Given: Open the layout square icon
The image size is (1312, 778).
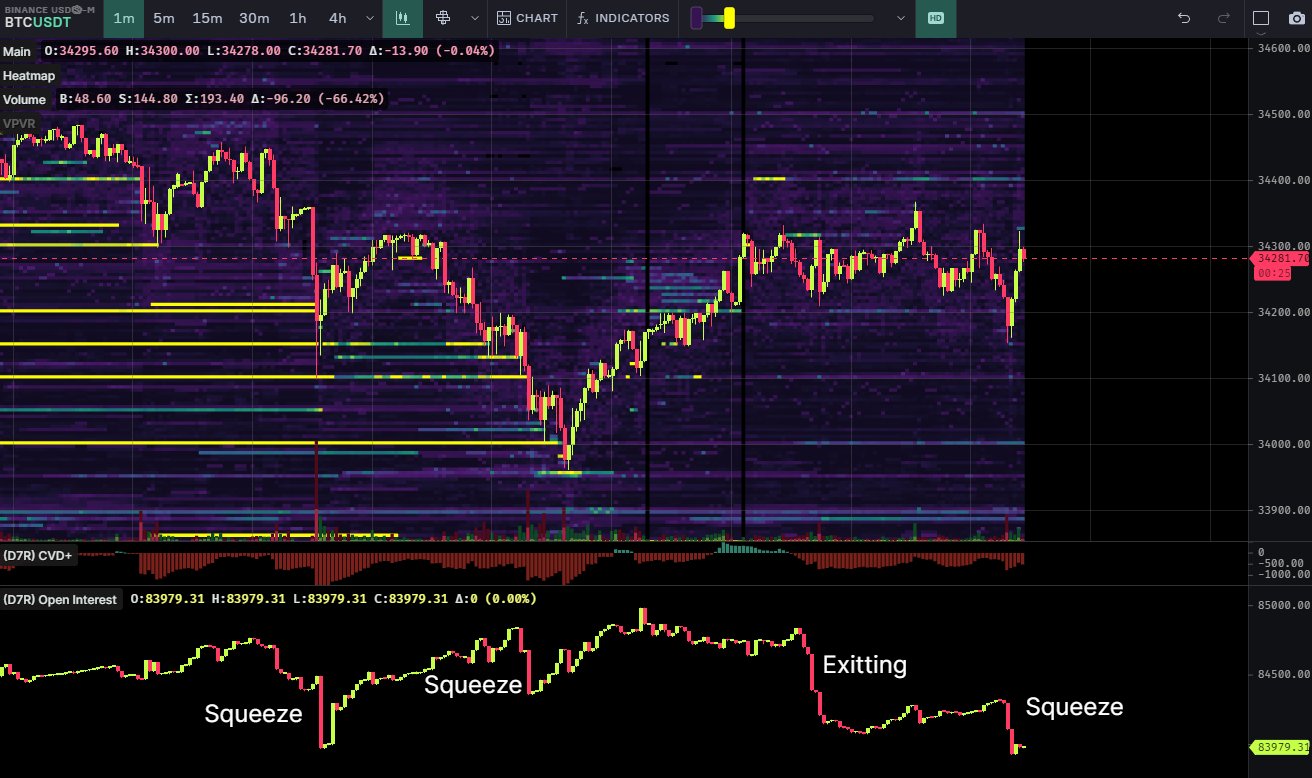Looking at the screenshot, I should click(x=1261, y=18).
